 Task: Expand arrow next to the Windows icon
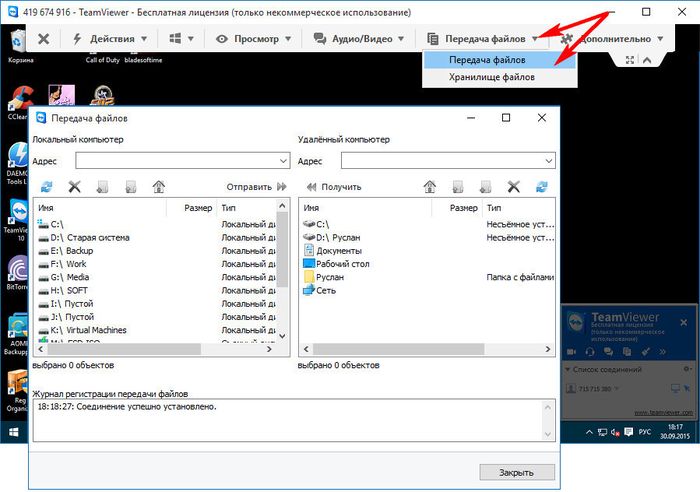pyautogui.click(x=191, y=39)
